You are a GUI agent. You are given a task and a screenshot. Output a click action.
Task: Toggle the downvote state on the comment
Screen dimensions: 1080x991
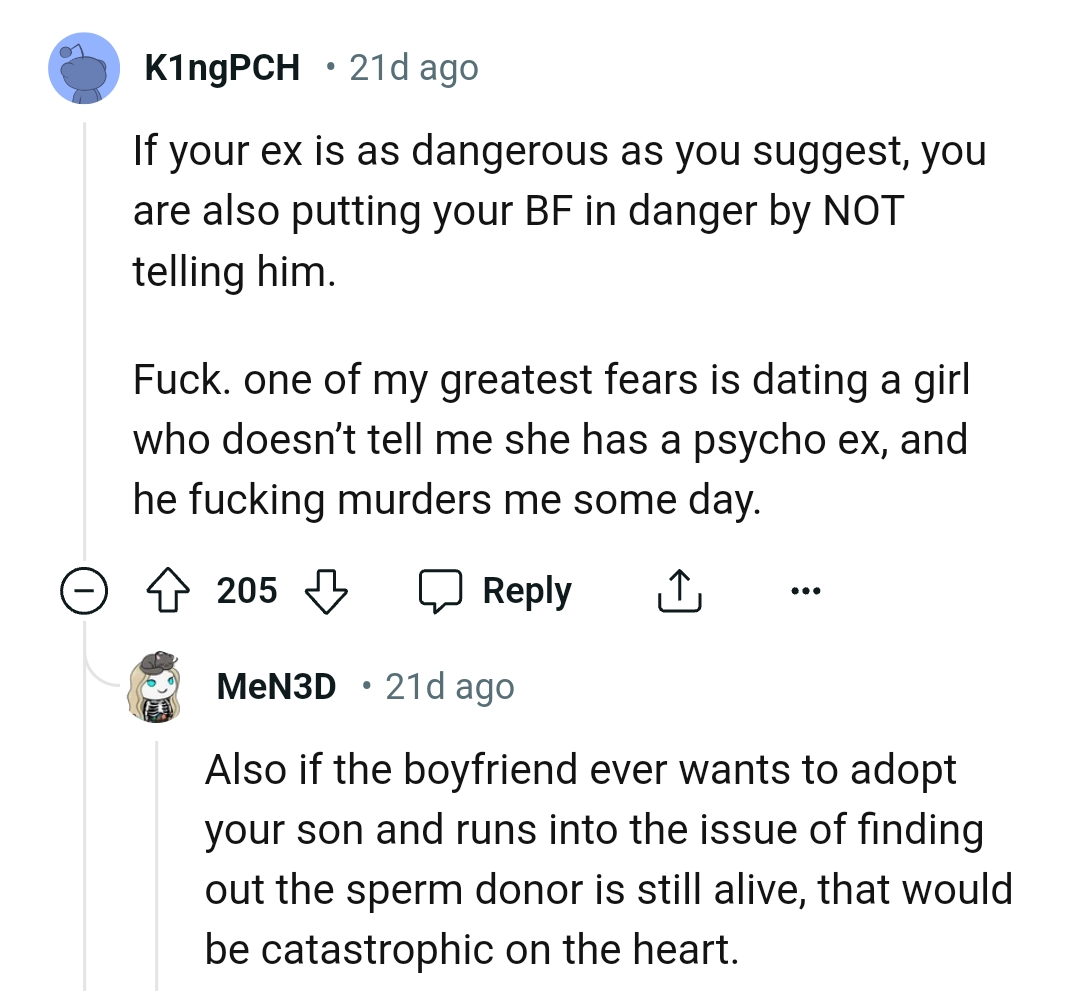pos(325,590)
